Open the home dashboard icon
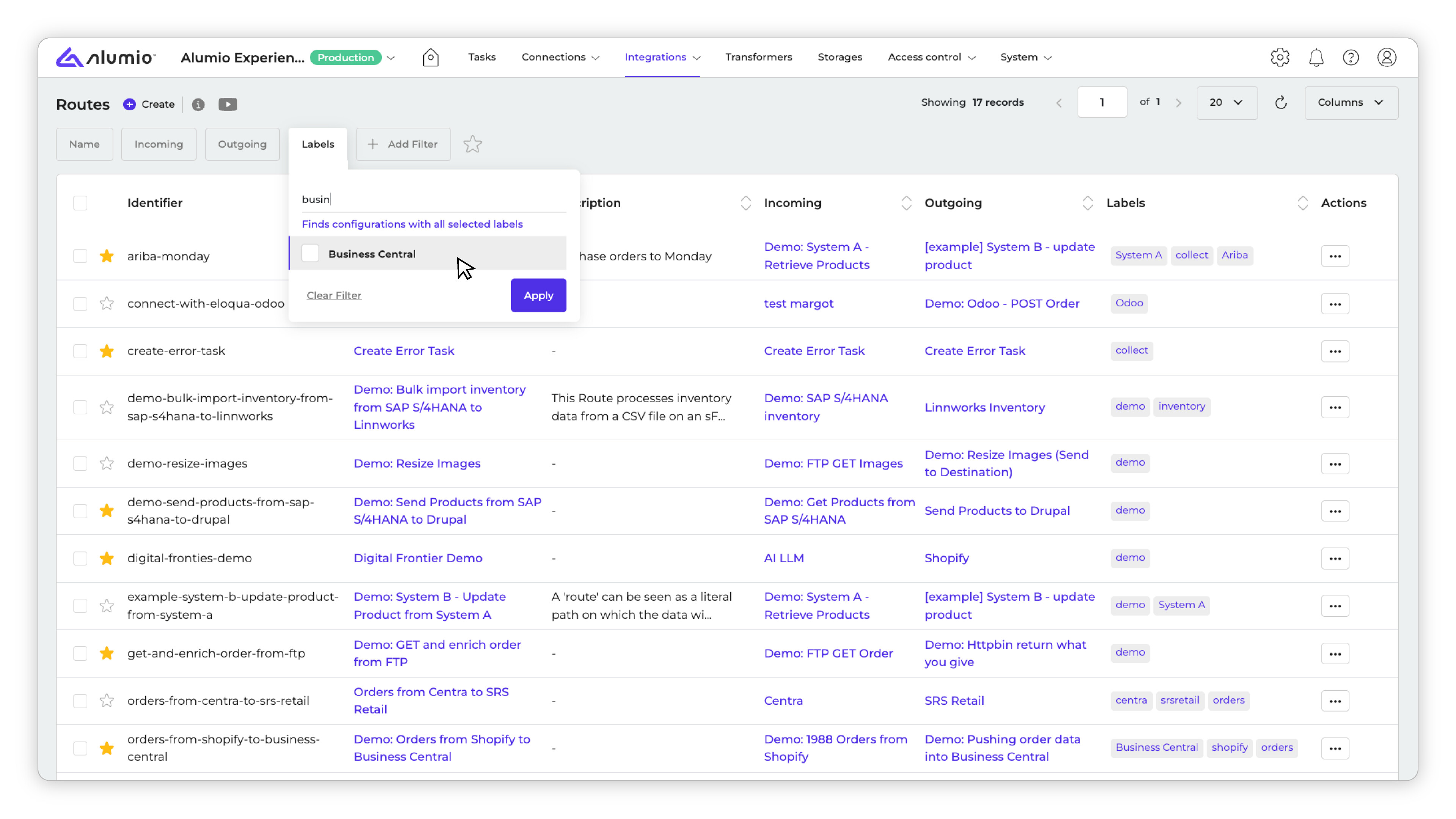The image size is (1456, 819). pos(430,57)
